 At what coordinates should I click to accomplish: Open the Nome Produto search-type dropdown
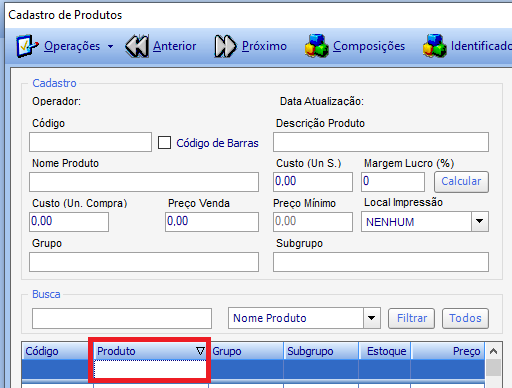(x=304, y=318)
